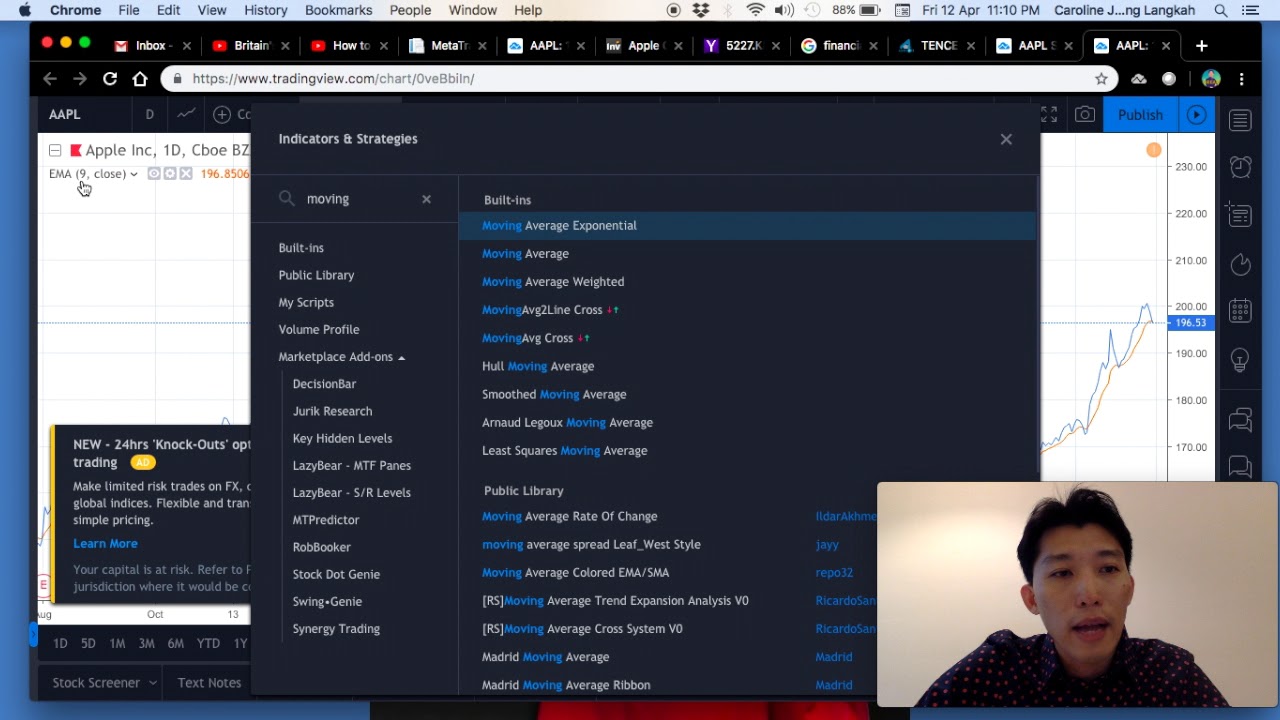Open a new Chrome tab

click(x=1201, y=45)
